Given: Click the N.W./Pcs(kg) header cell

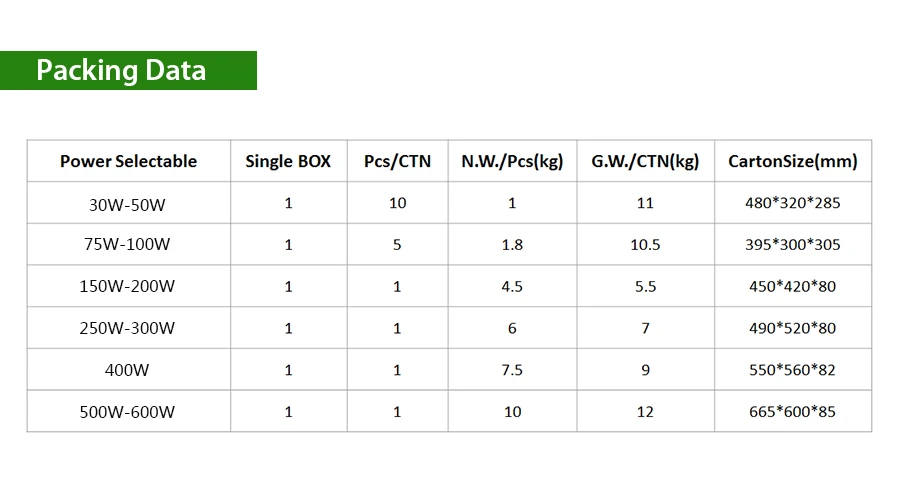Looking at the screenshot, I should click(512, 161).
